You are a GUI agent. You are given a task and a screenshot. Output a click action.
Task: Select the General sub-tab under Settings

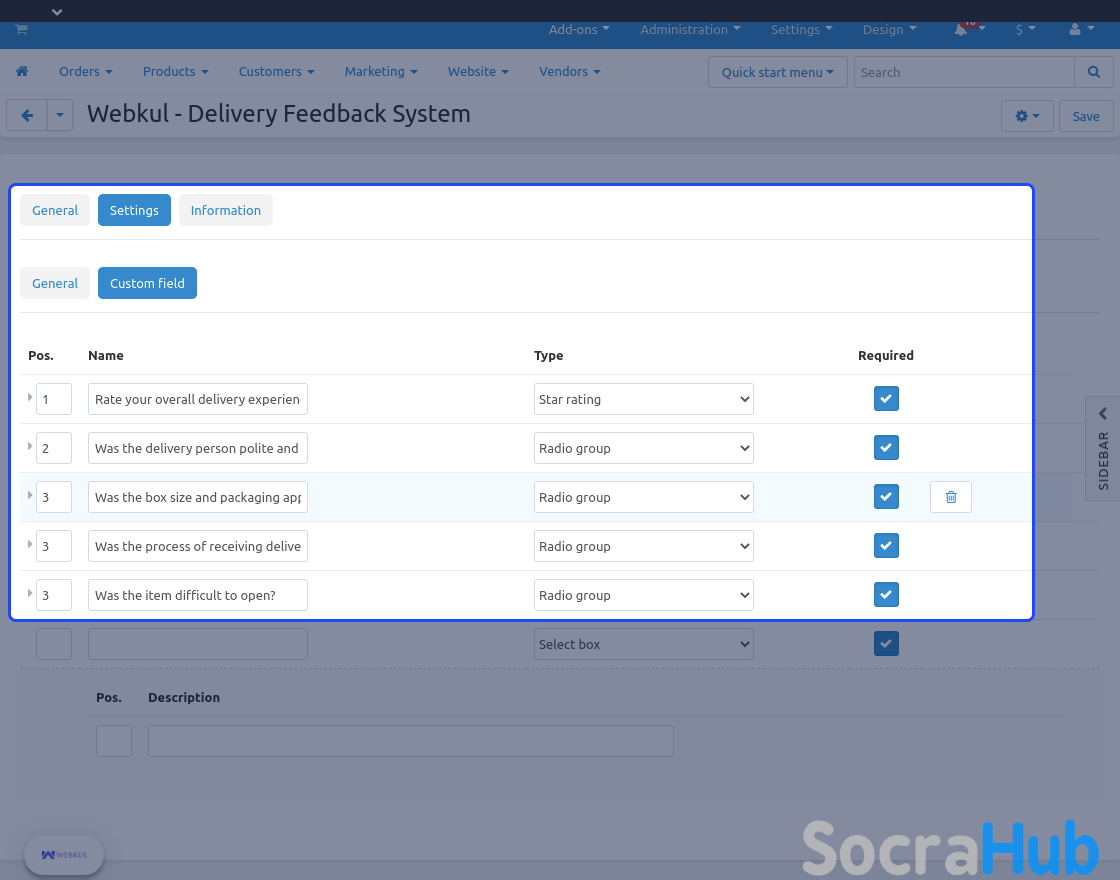(55, 283)
